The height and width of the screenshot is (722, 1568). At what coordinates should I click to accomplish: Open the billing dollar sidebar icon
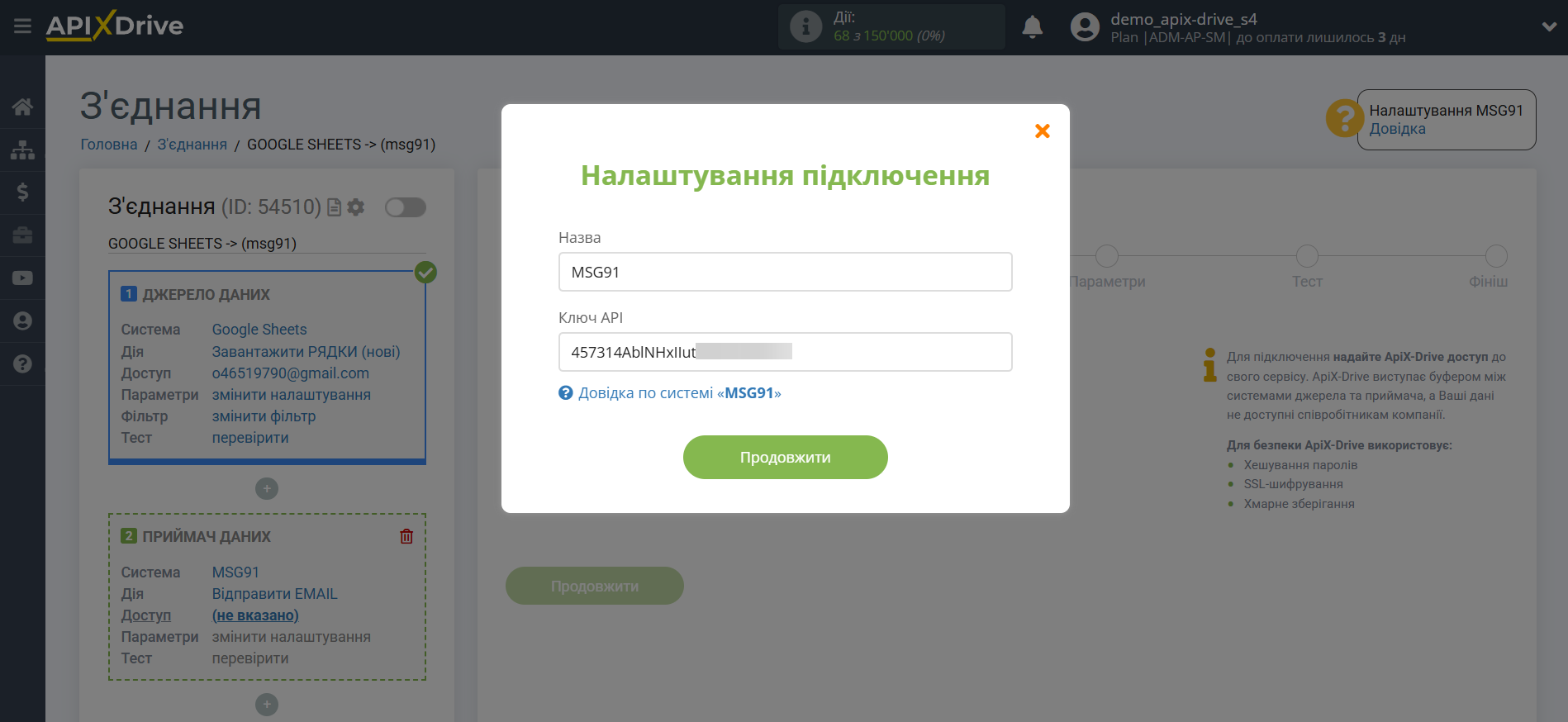[x=22, y=192]
